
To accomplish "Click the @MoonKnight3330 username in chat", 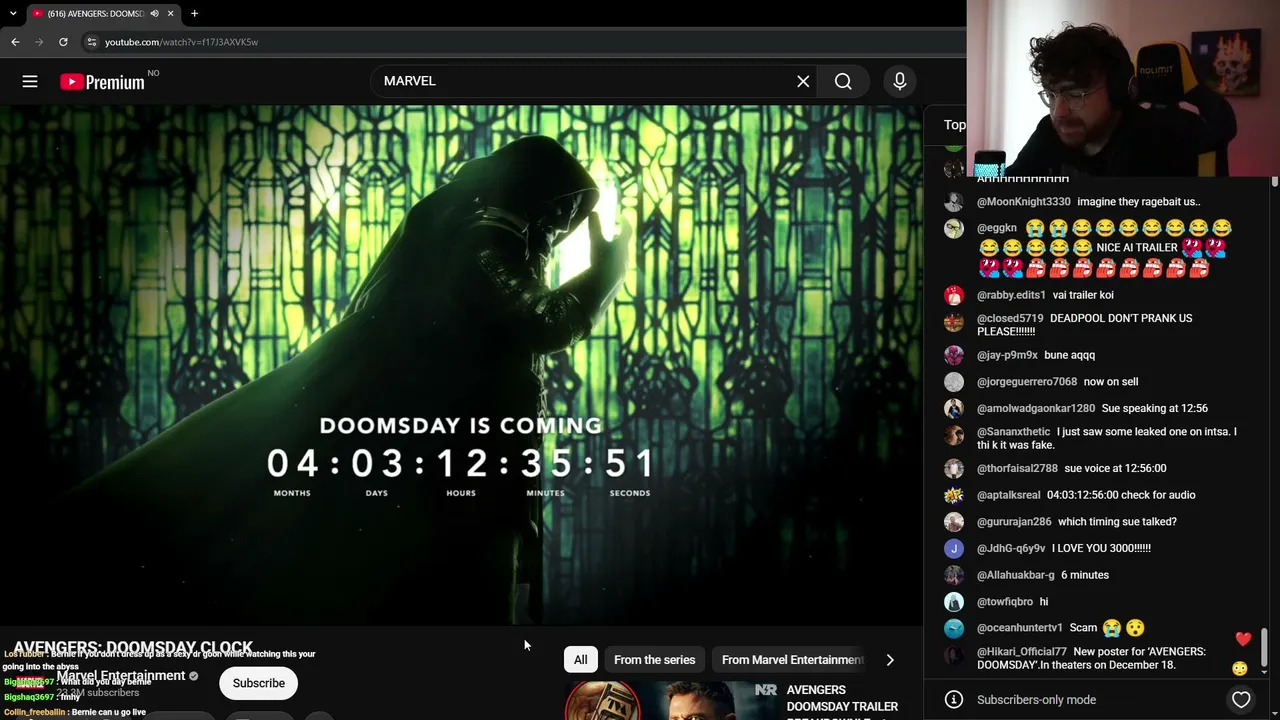I will point(1023,202).
